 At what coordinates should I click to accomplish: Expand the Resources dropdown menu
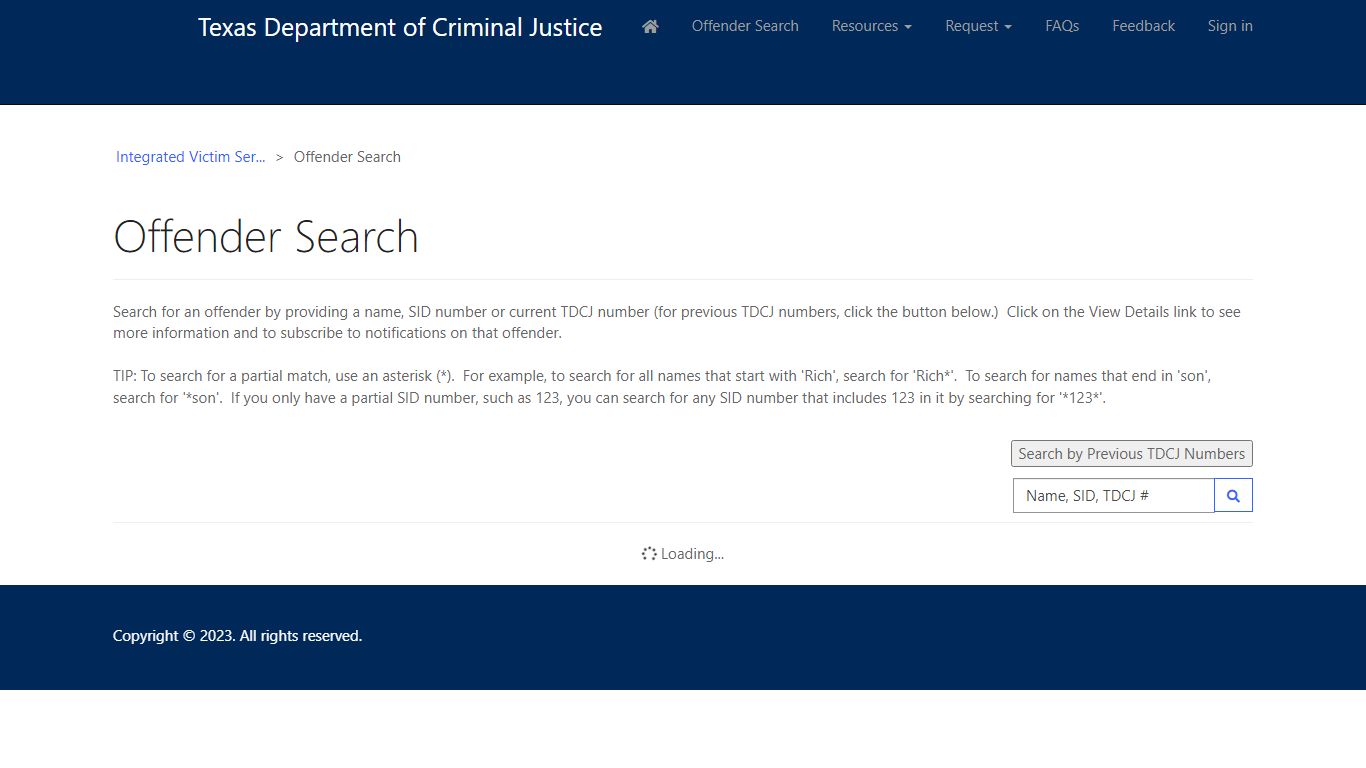[872, 26]
